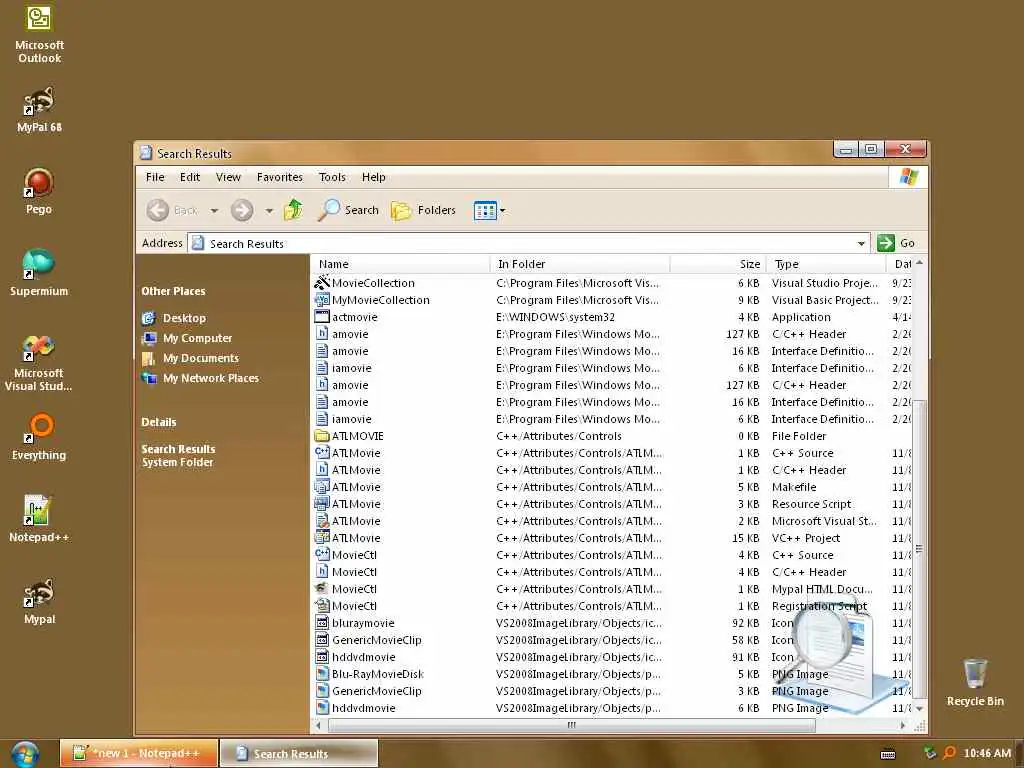The height and width of the screenshot is (768, 1024).
Task: Click scroll right arrow of file list
Action: (x=903, y=725)
